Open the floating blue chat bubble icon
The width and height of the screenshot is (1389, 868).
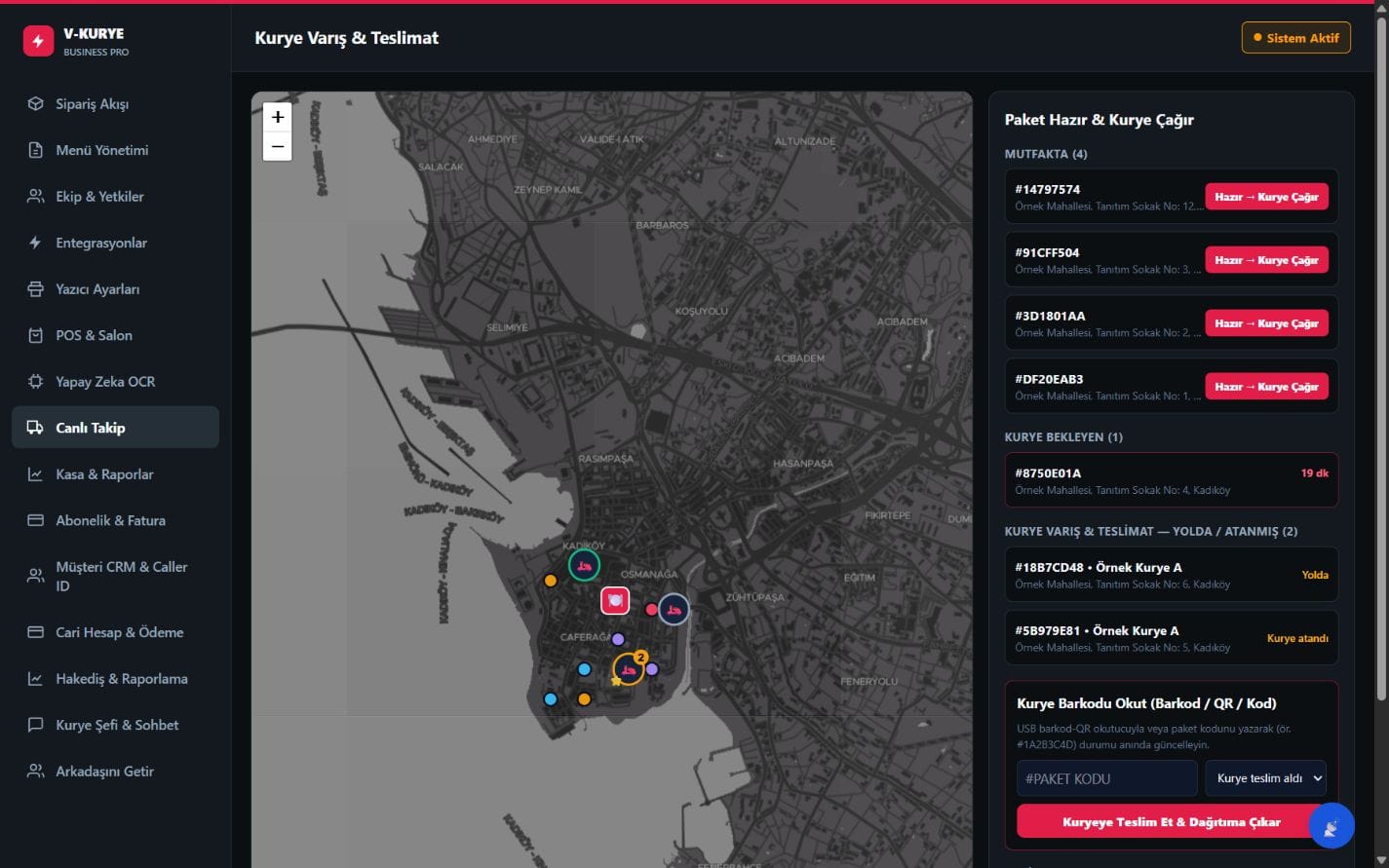pos(1331,826)
